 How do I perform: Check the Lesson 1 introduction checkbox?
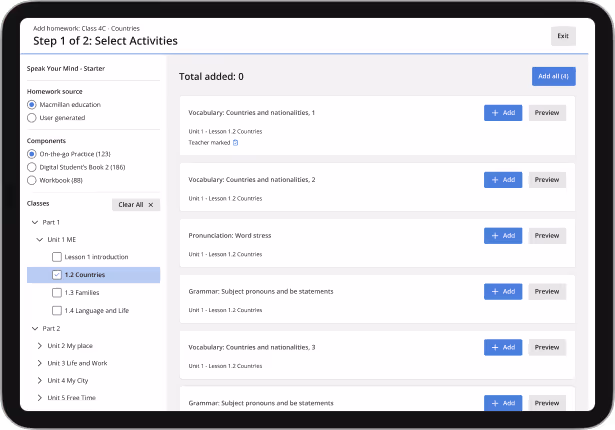point(57,257)
